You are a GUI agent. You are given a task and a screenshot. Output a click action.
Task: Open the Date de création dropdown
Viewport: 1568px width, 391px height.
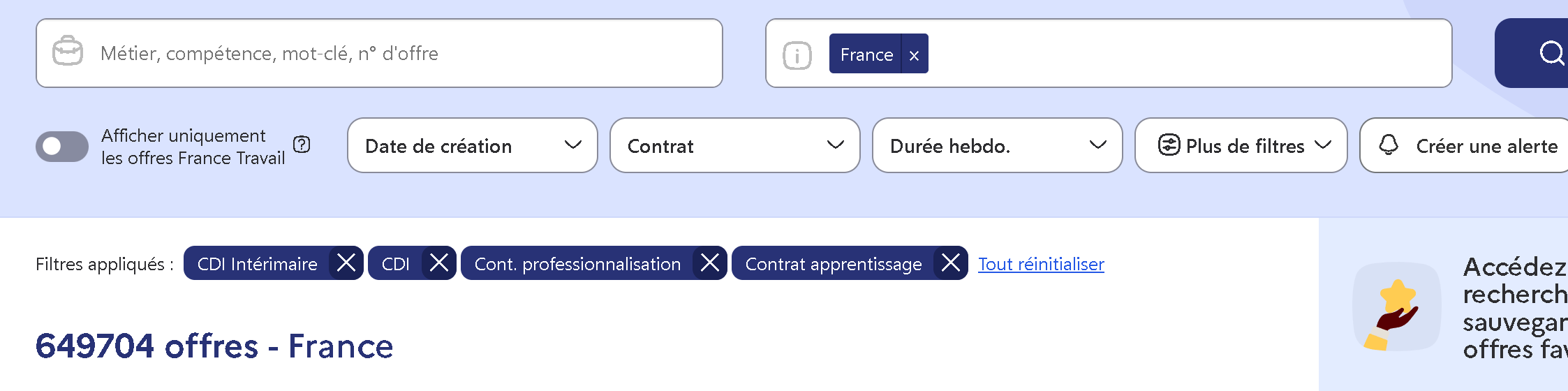point(472,145)
